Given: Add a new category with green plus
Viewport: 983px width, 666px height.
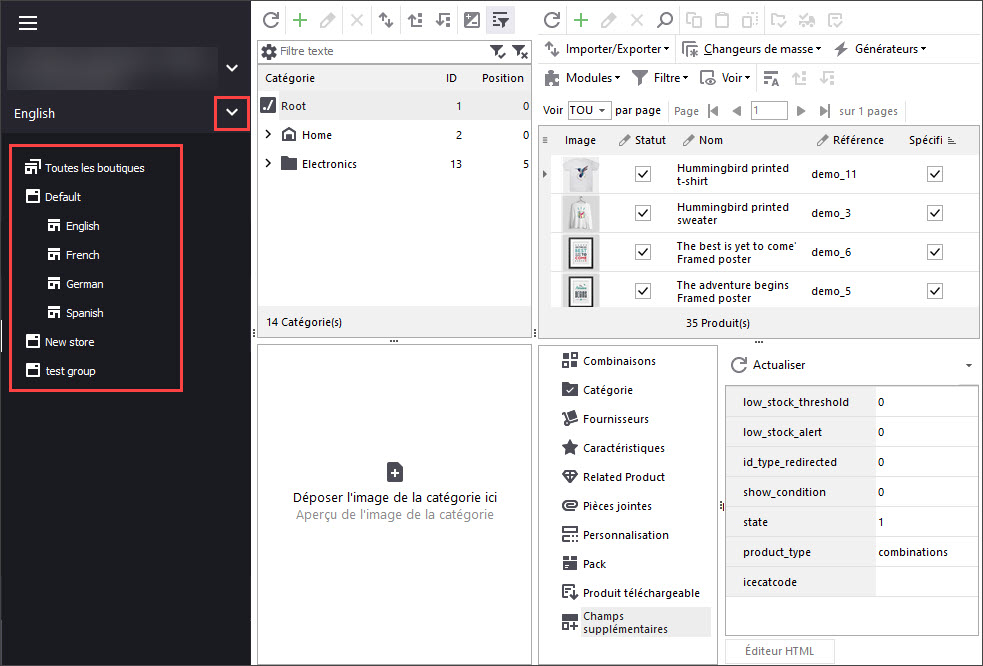Looking at the screenshot, I should [300, 20].
